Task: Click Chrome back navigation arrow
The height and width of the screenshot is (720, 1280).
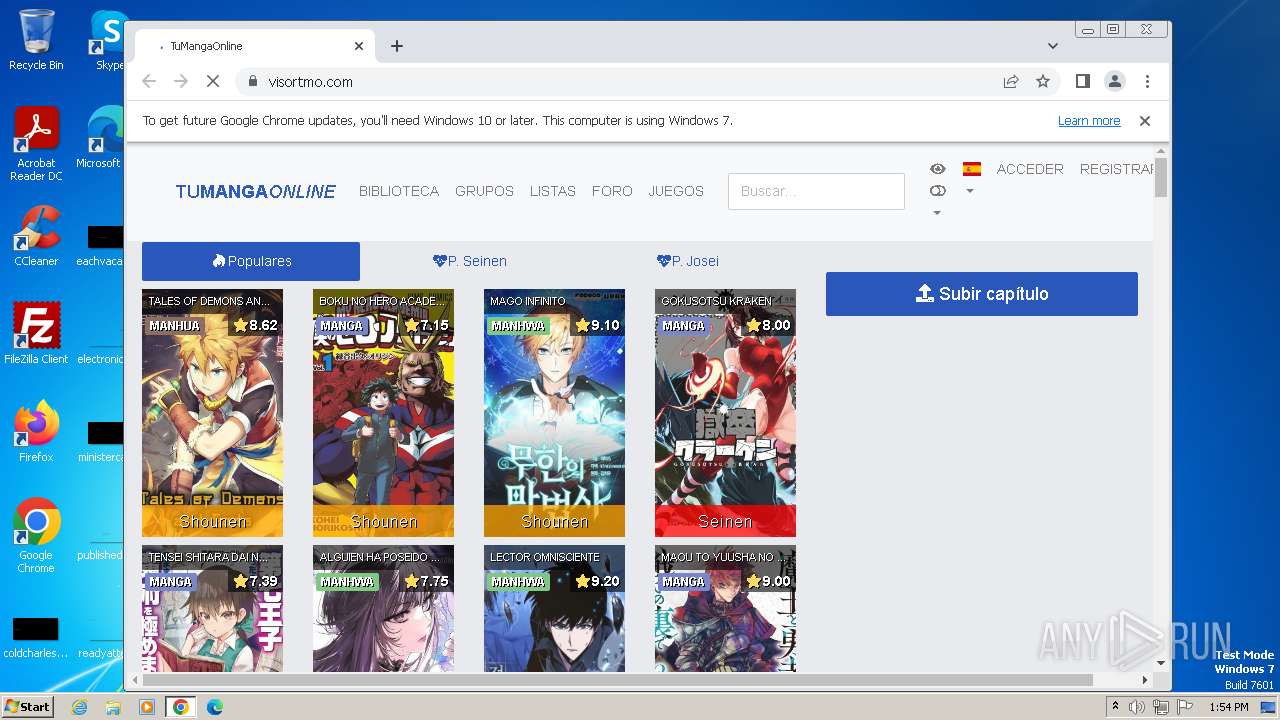Action: 149,82
